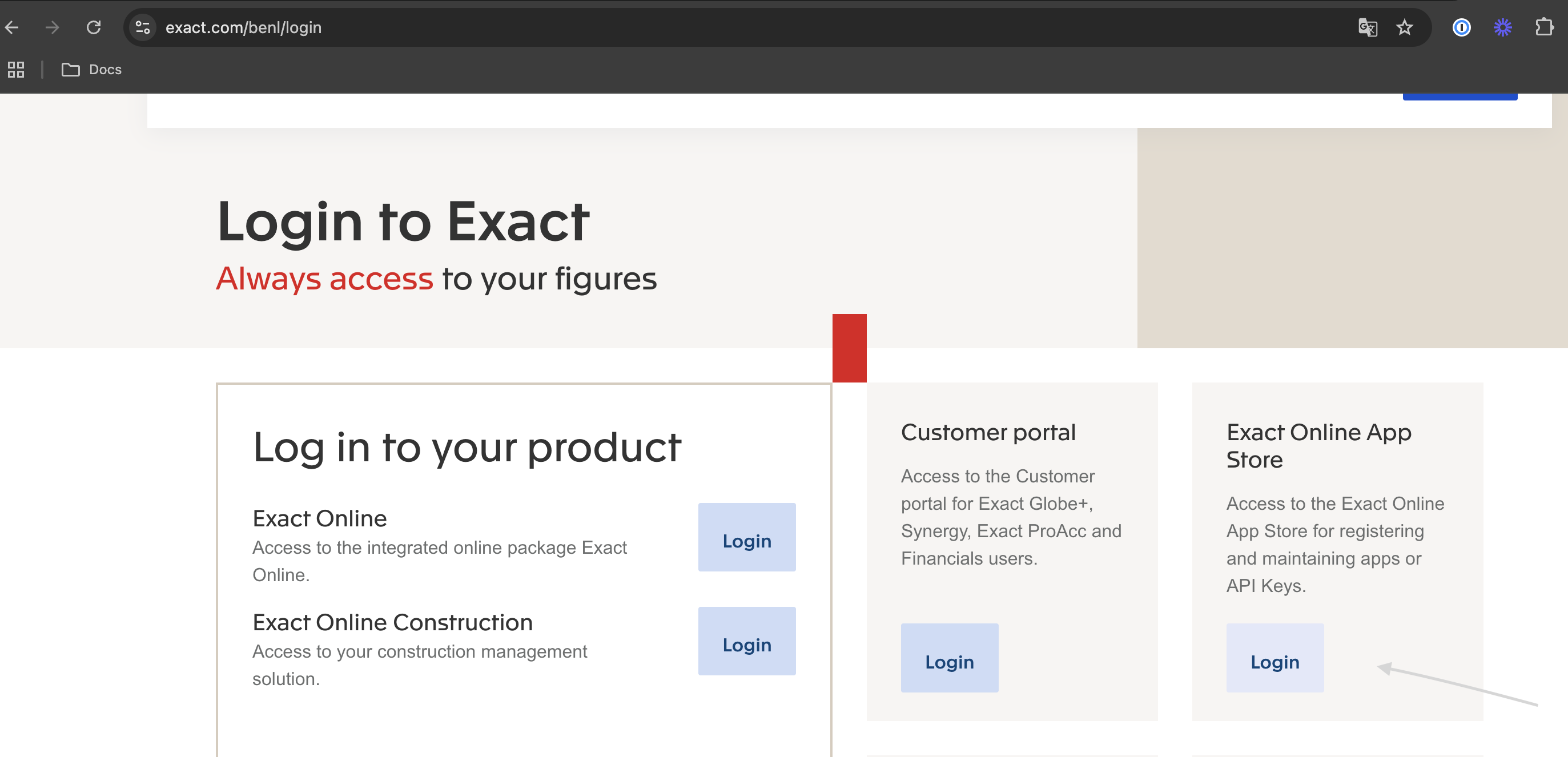
Task: Open the purple starburst extension icon
Action: [1502, 27]
